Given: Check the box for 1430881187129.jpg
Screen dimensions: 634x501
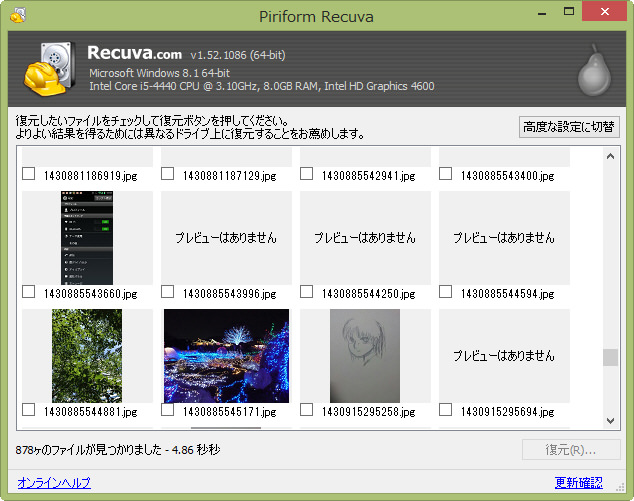Looking at the screenshot, I should [x=167, y=174].
